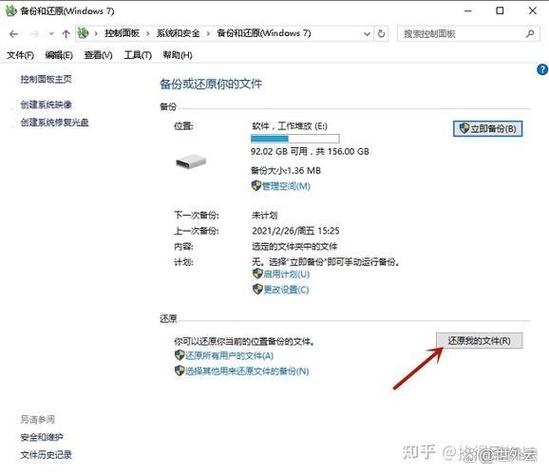Expand the address bar history dropdown
549x475 pixels.
click(x=367, y=34)
